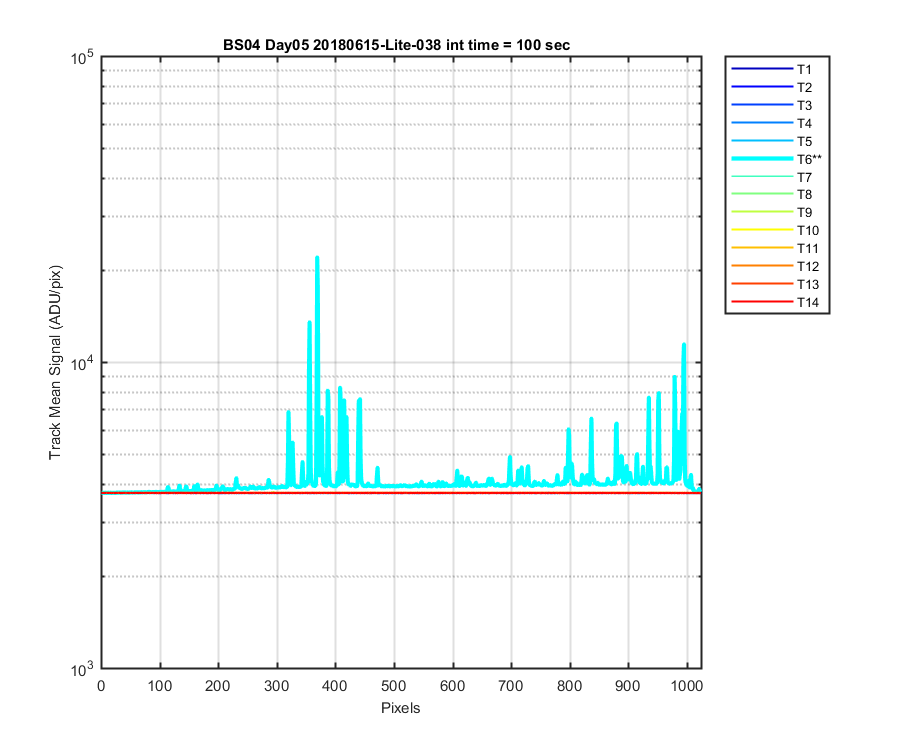Screen dimensions: 900x750
Task: Click the T11 legend entry
Action: pyautogui.click(x=775, y=248)
